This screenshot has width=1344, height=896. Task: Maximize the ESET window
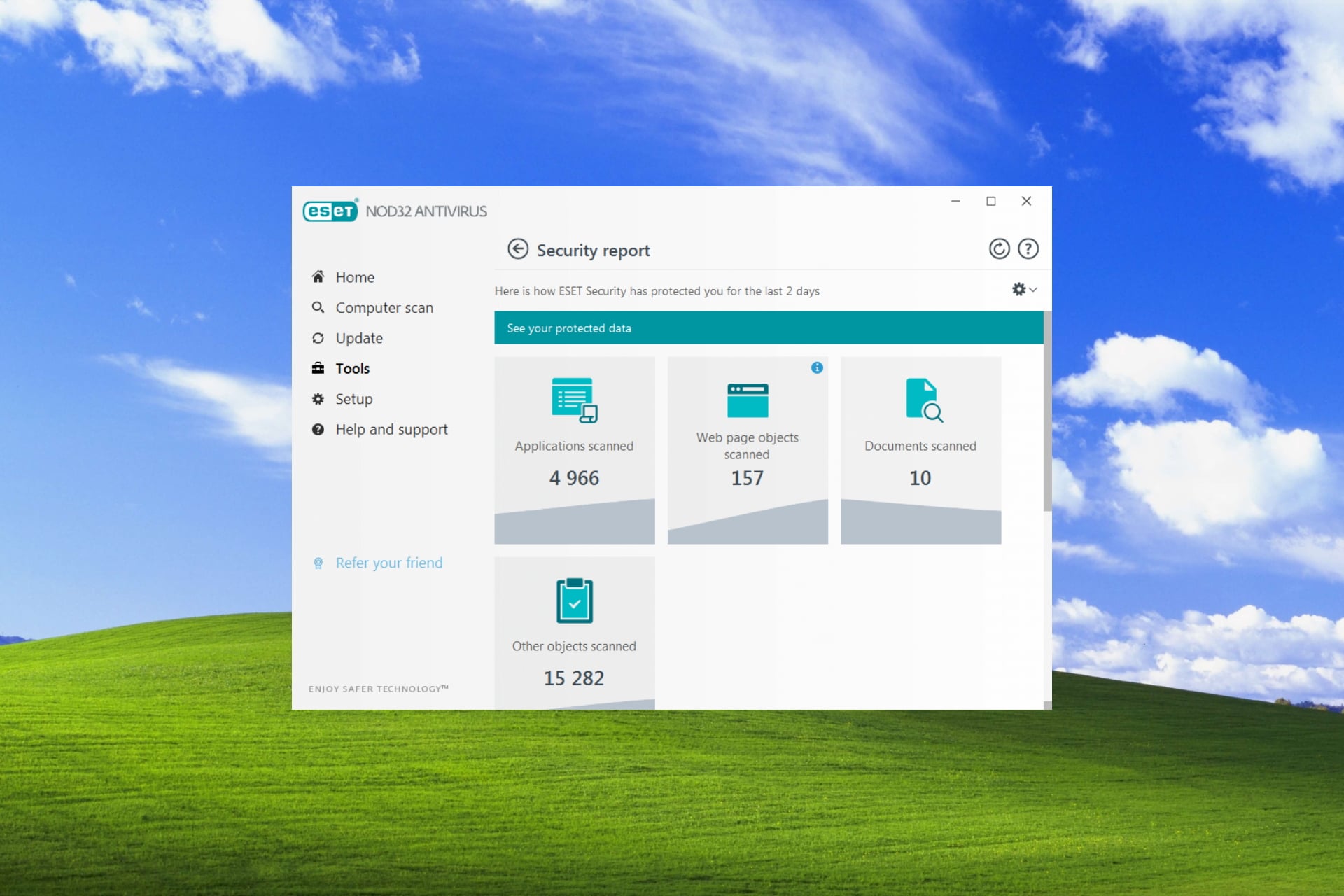pos(990,202)
